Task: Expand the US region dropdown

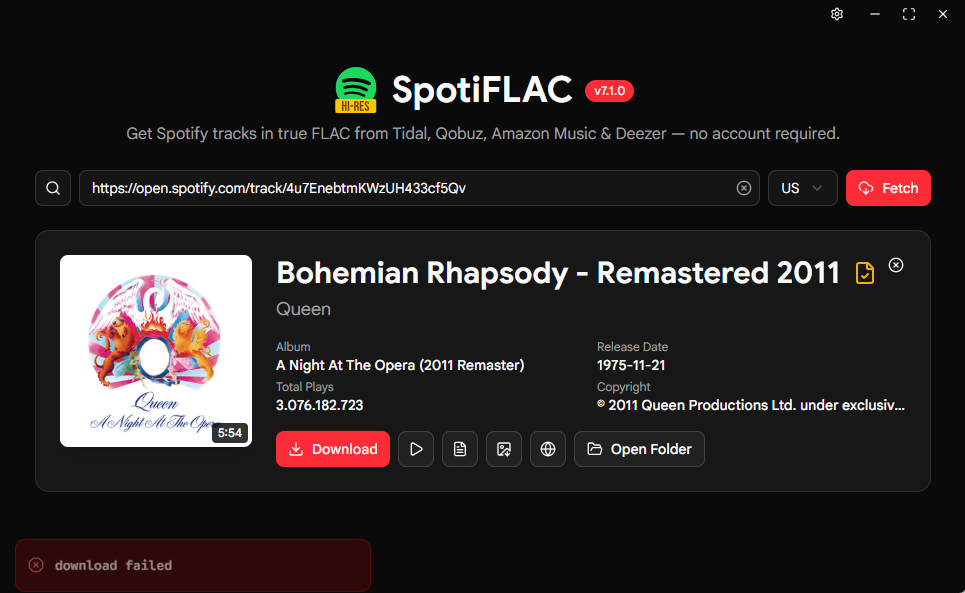Action: click(803, 188)
